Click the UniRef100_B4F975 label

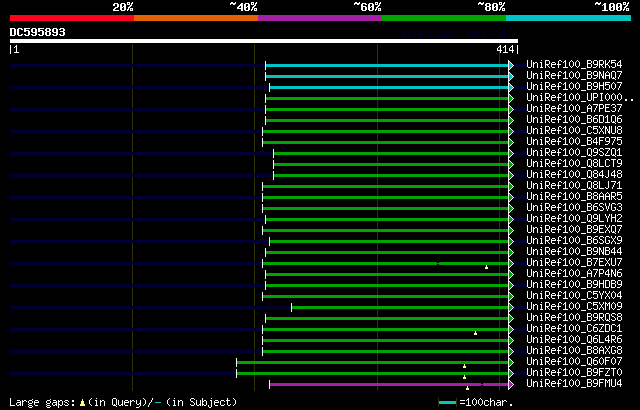(574, 142)
